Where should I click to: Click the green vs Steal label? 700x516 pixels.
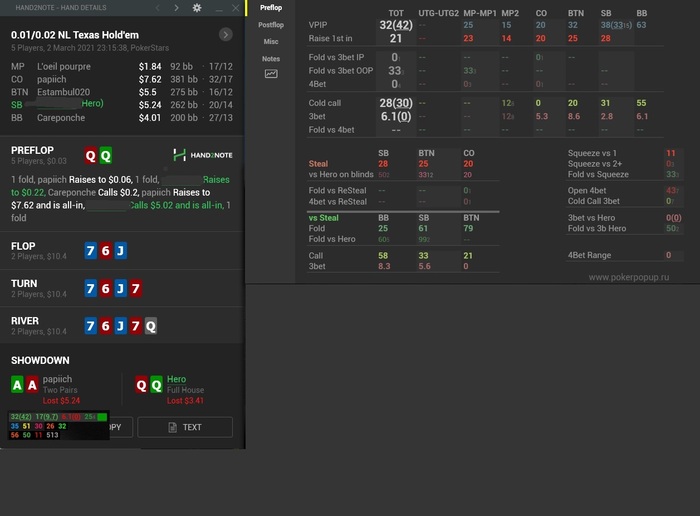pyautogui.click(x=323, y=218)
